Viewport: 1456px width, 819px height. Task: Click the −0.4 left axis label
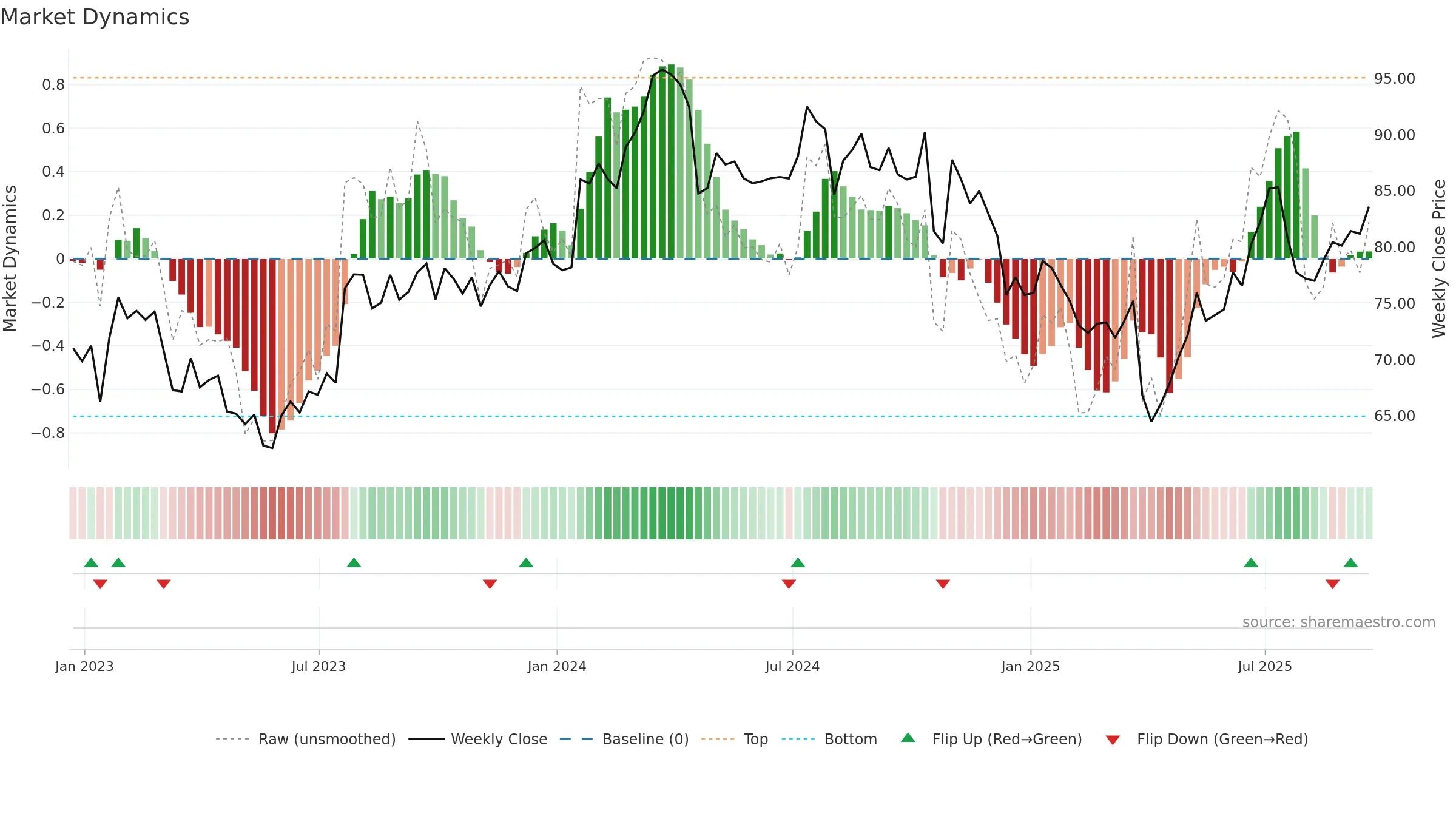[48, 345]
